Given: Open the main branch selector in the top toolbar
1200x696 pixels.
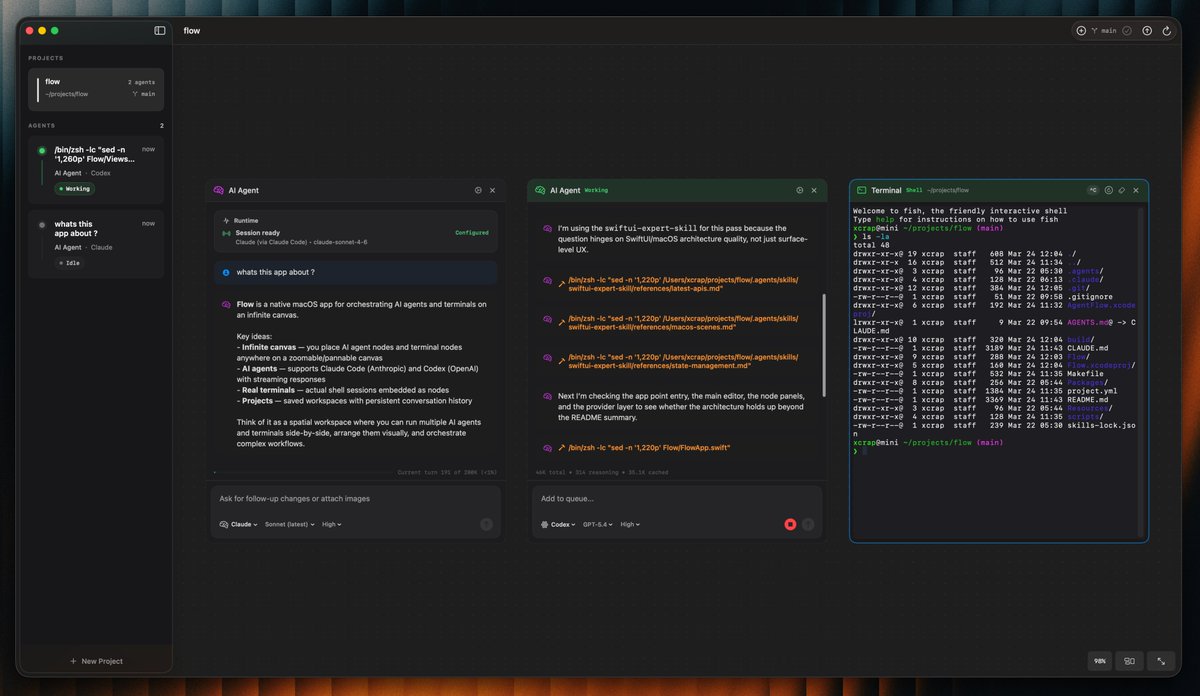Looking at the screenshot, I should coord(1105,31).
